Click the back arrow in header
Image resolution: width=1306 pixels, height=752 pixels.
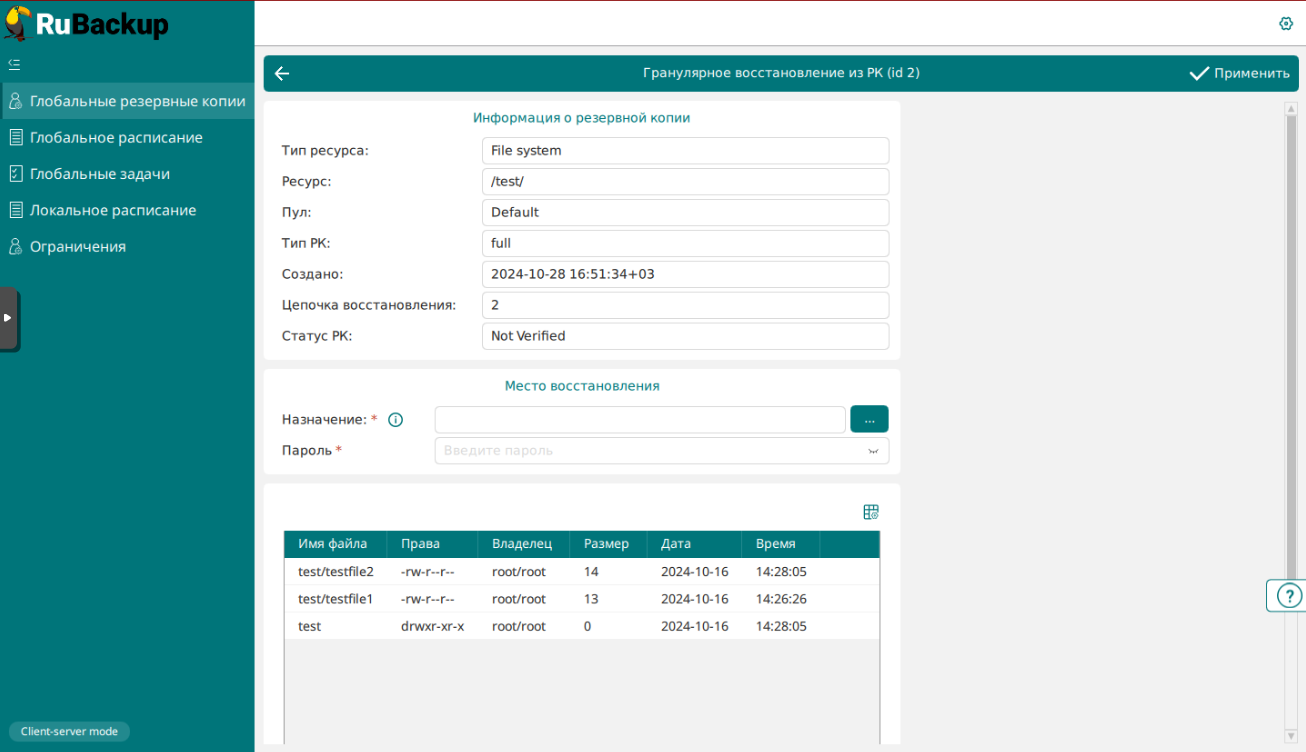[x=282, y=73]
